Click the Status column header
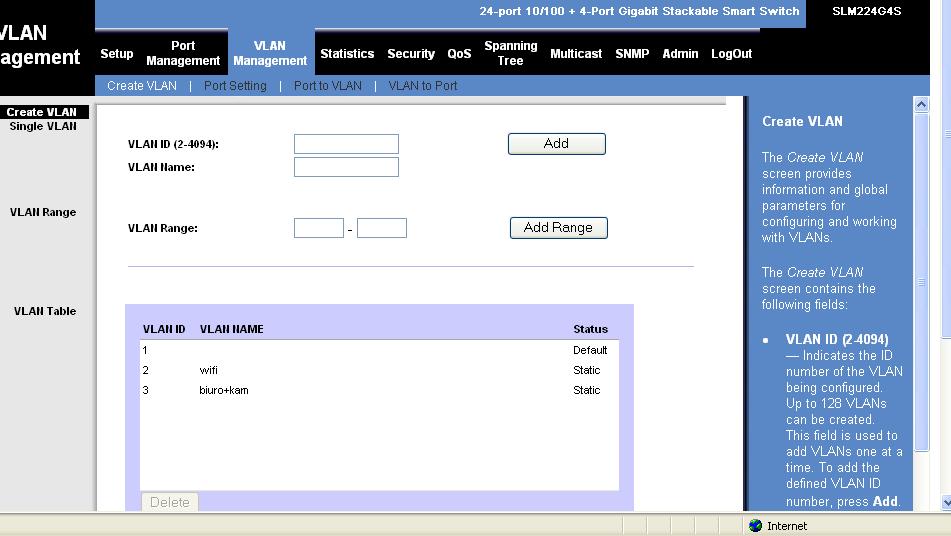Image resolution: width=951 pixels, height=536 pixels. pyautogui.click(x=590, y=329)
